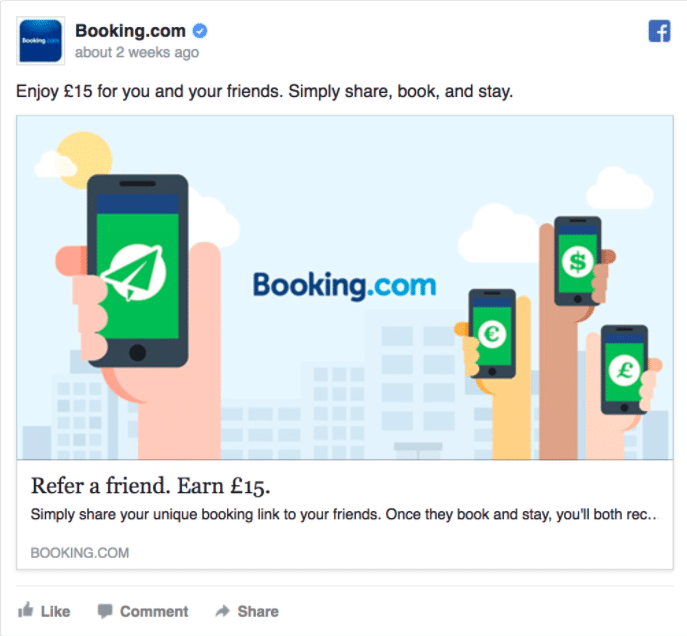Screen dimensions: 687x636
Task: Click the BOOKING.COM domain link
Action: tap(80, 553)
